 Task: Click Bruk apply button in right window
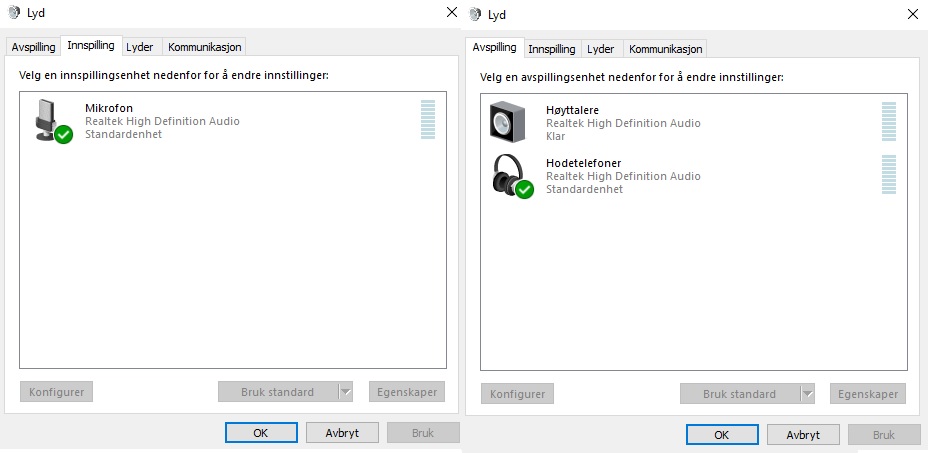click(884, 435)
